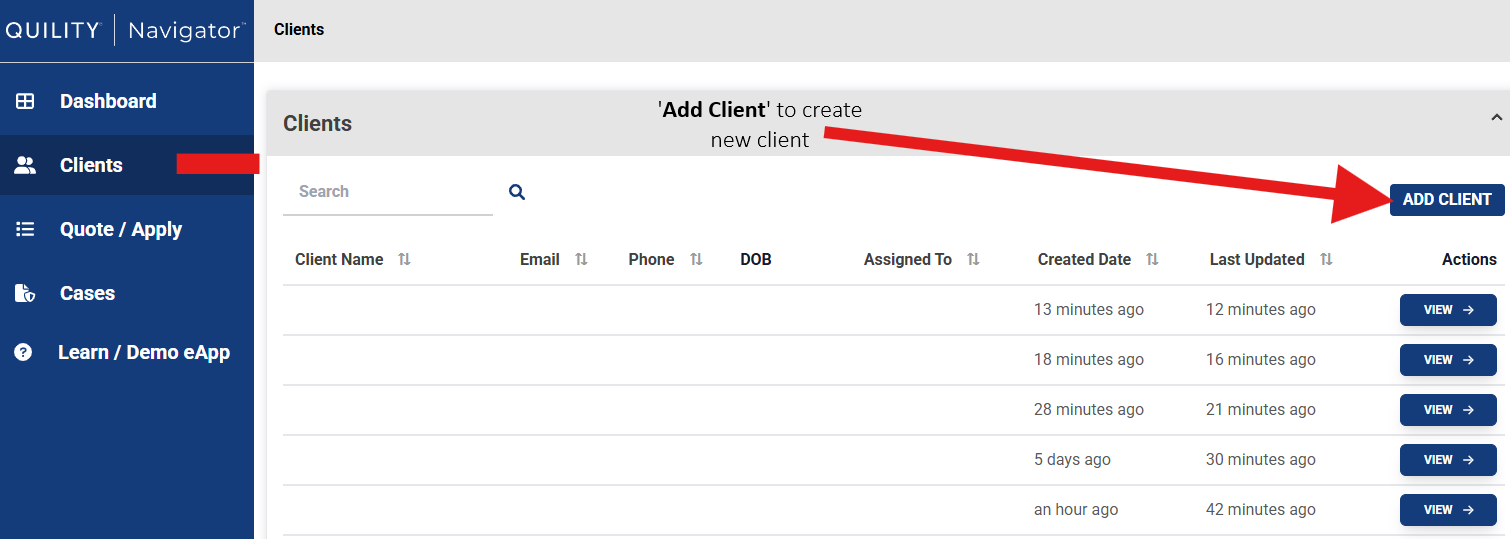The image size is (1510, 539).
Task: View the client created 5 days ago
Action: pos(1447,460)
